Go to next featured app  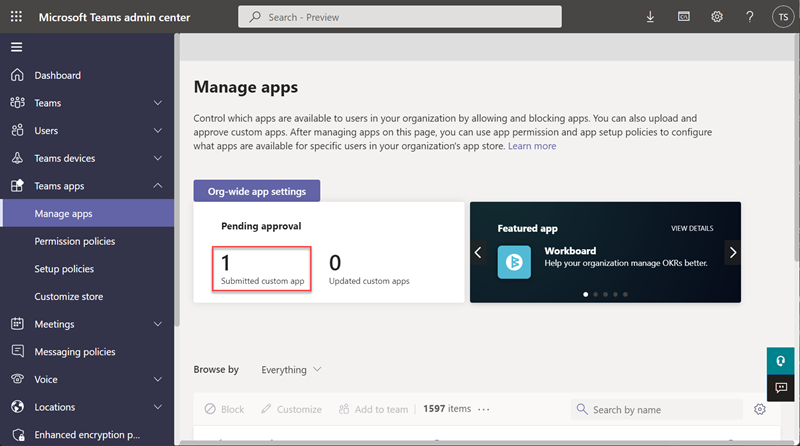point(733,252)
